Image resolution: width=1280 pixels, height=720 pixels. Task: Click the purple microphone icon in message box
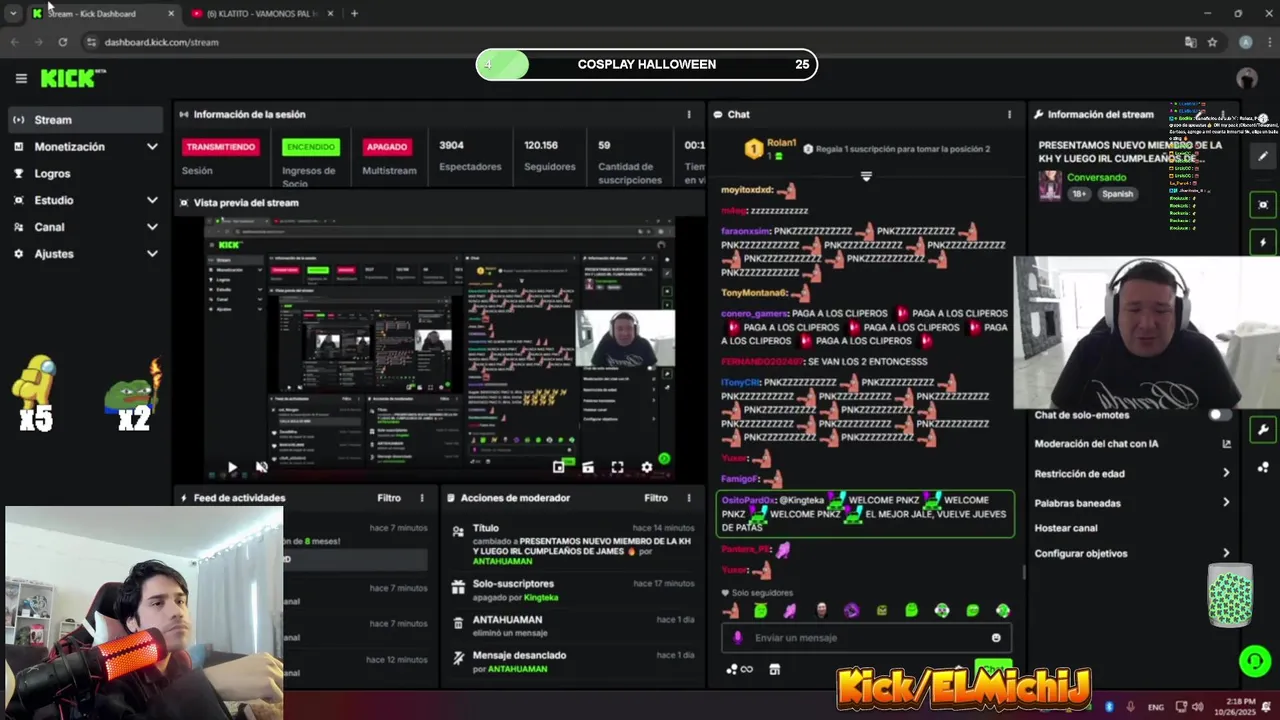(x=738, y=638)
